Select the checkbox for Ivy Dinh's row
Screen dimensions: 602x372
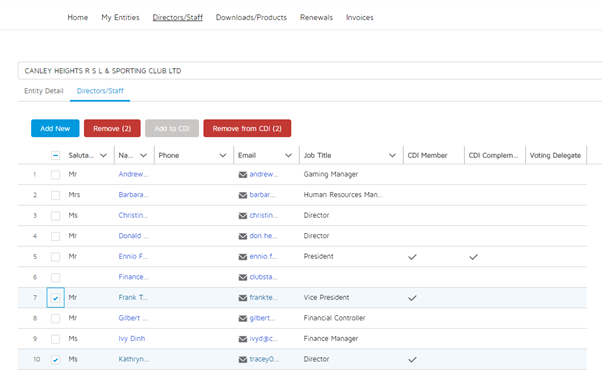[55, 339]
